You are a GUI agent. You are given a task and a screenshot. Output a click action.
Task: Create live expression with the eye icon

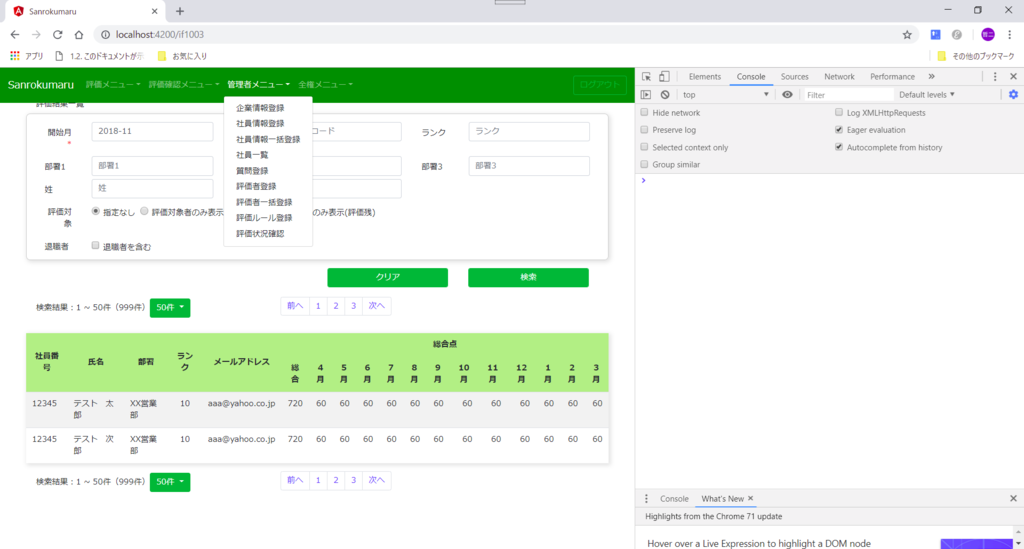[x=788, y=95]
